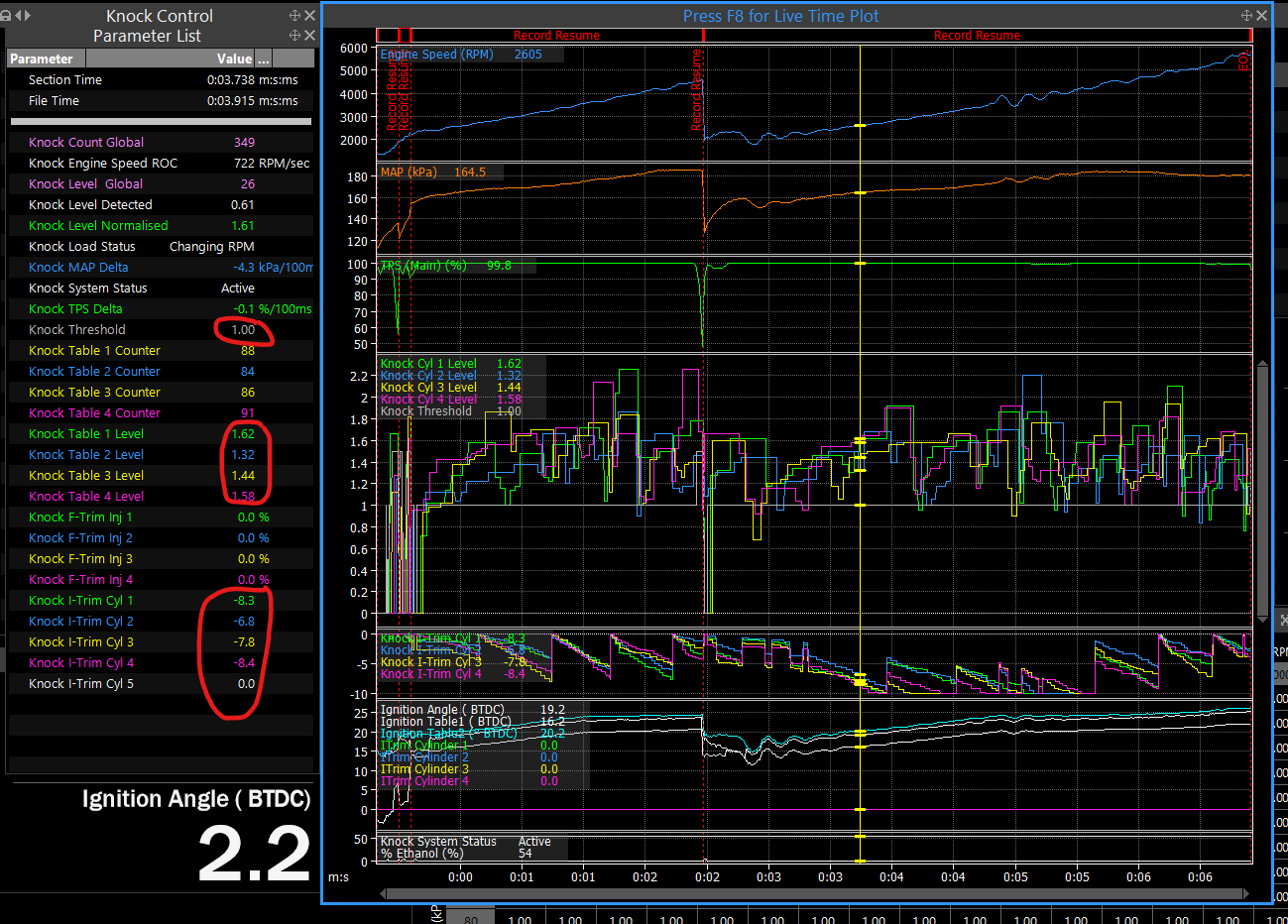
Task: Click the plot's horizontal scrollbar thumb
Action: click(x=815, y=893)
